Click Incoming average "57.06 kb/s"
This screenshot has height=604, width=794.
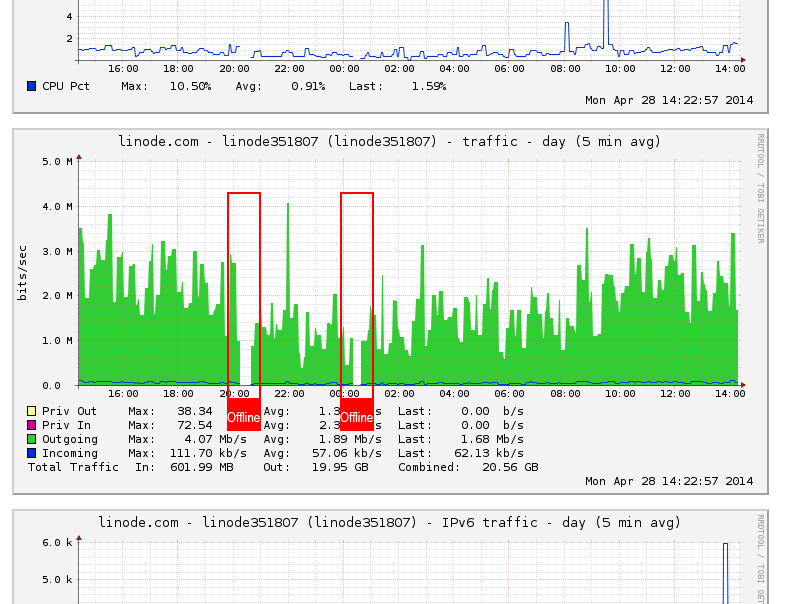pyautogui.click(x=347, y=453)
